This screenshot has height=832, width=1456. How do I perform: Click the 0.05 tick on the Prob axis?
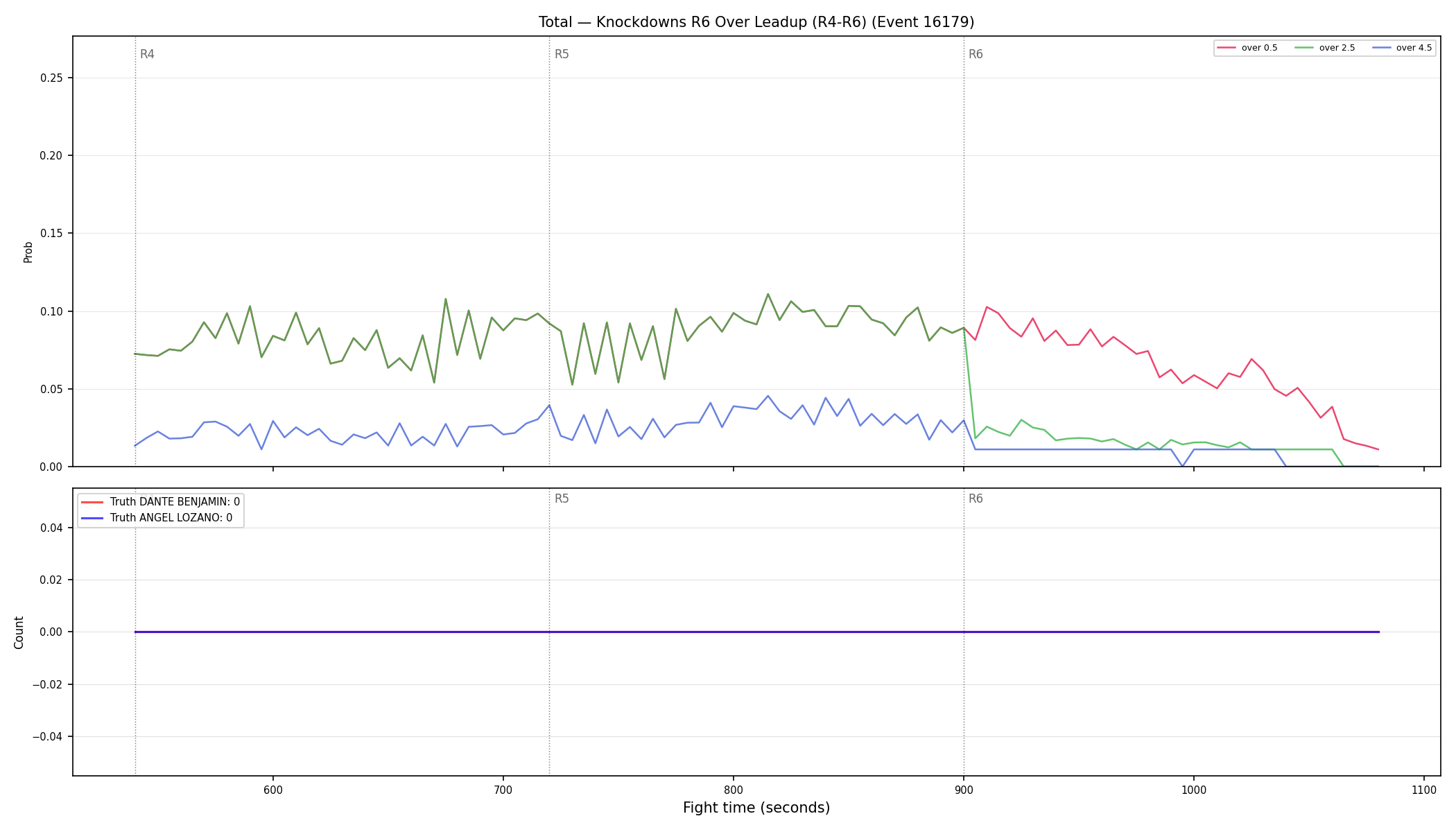pos(51,389)
